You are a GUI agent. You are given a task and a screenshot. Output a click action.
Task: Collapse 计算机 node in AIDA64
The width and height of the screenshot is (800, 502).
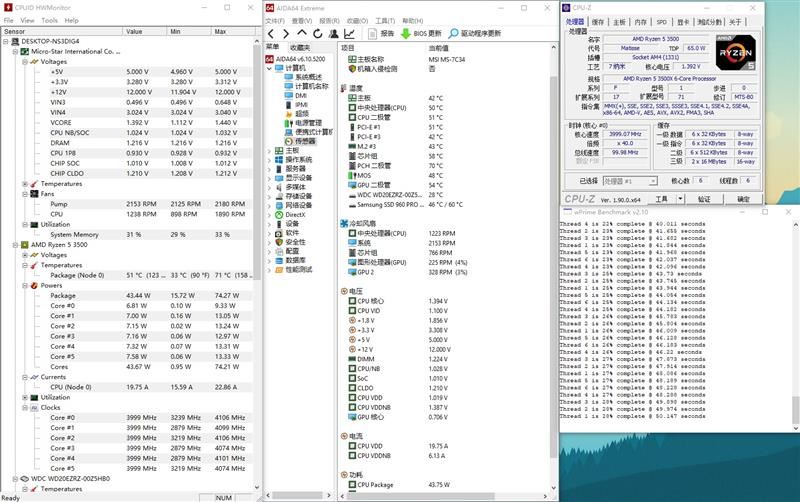269,68
